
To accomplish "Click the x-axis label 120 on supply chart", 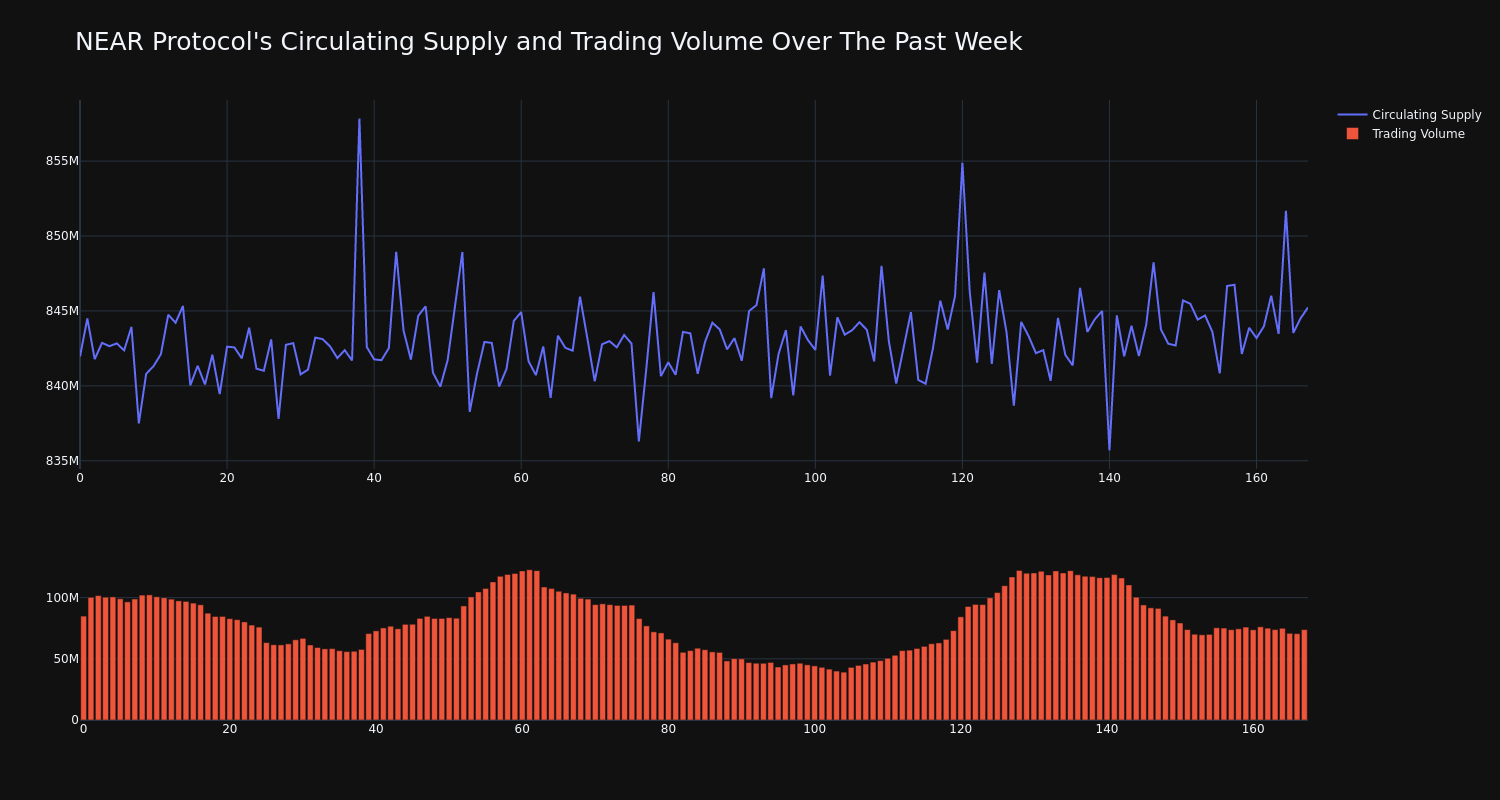I will 962,478.
